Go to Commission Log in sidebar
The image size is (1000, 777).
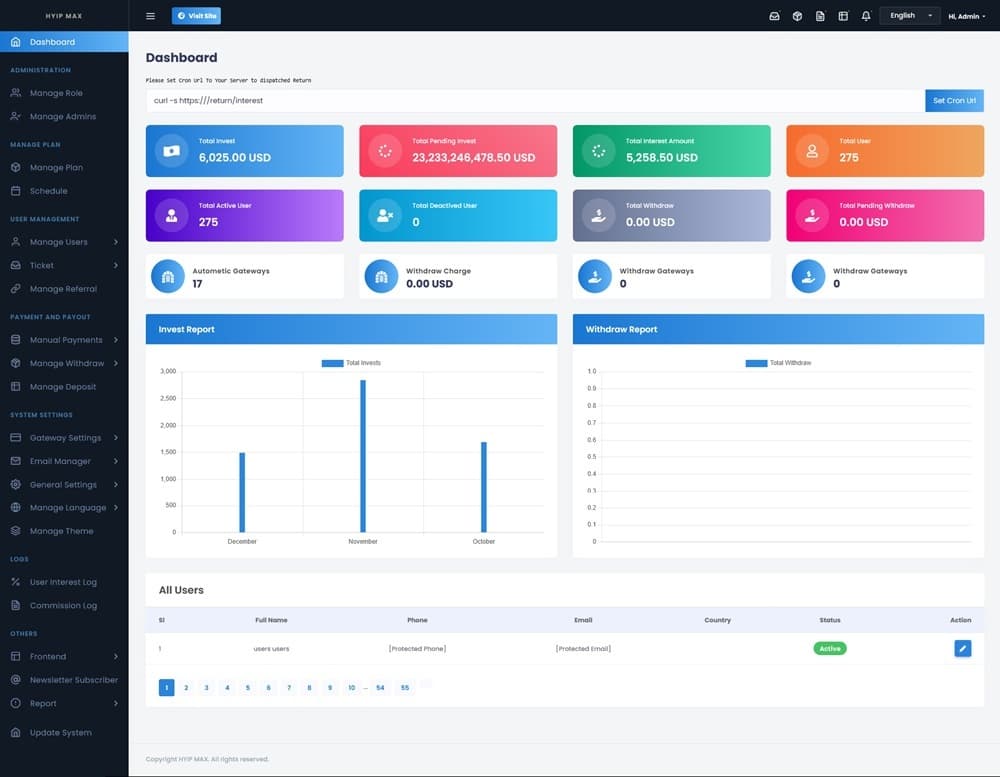(x=63, y=605)
